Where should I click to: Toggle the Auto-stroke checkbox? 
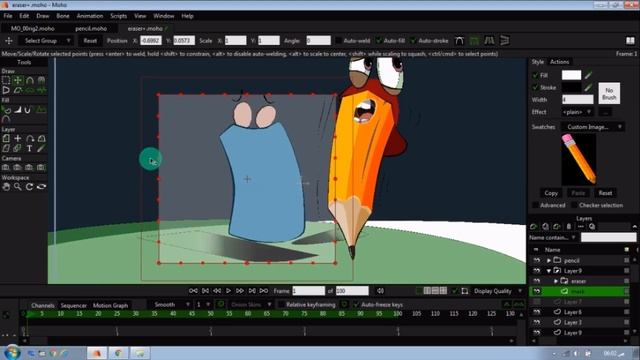pos(413,41)
